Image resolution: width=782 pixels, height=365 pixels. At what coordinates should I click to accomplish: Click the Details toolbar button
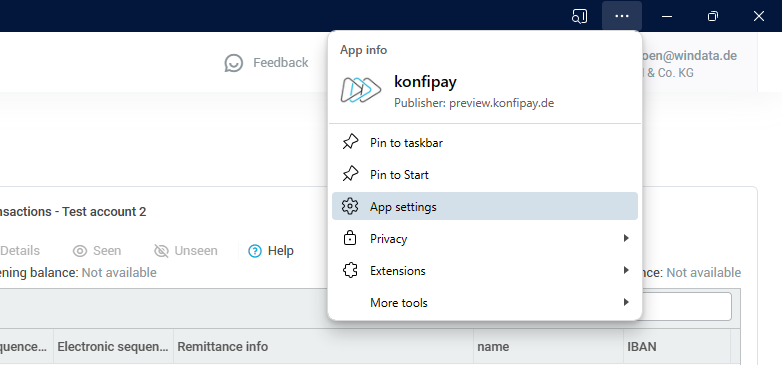(x=20, y=251)
